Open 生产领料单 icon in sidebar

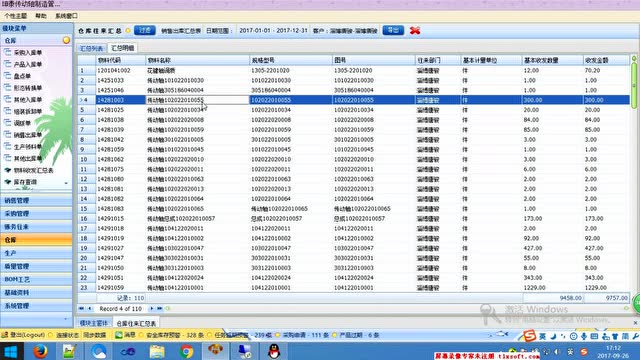coord(7,147)
